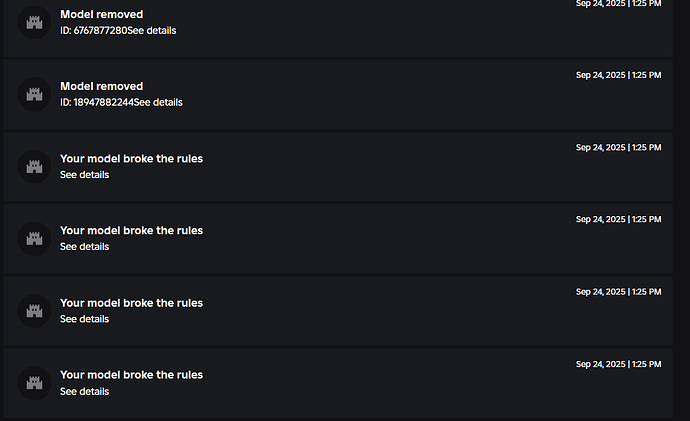The height and width of the screenshot is (421, 690).
Task: Open the first 'Your model broke the rules' heading
Action: click(x=131, y=158)
